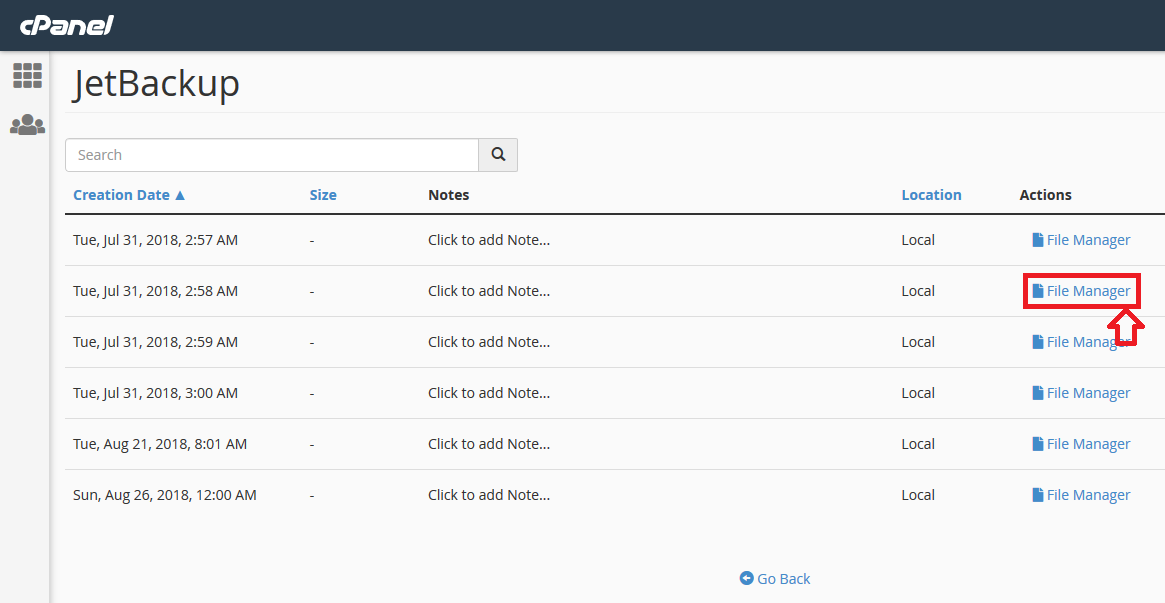Add a note to 2:57 AM backup

pyautogui.click(x=489, y=240)
